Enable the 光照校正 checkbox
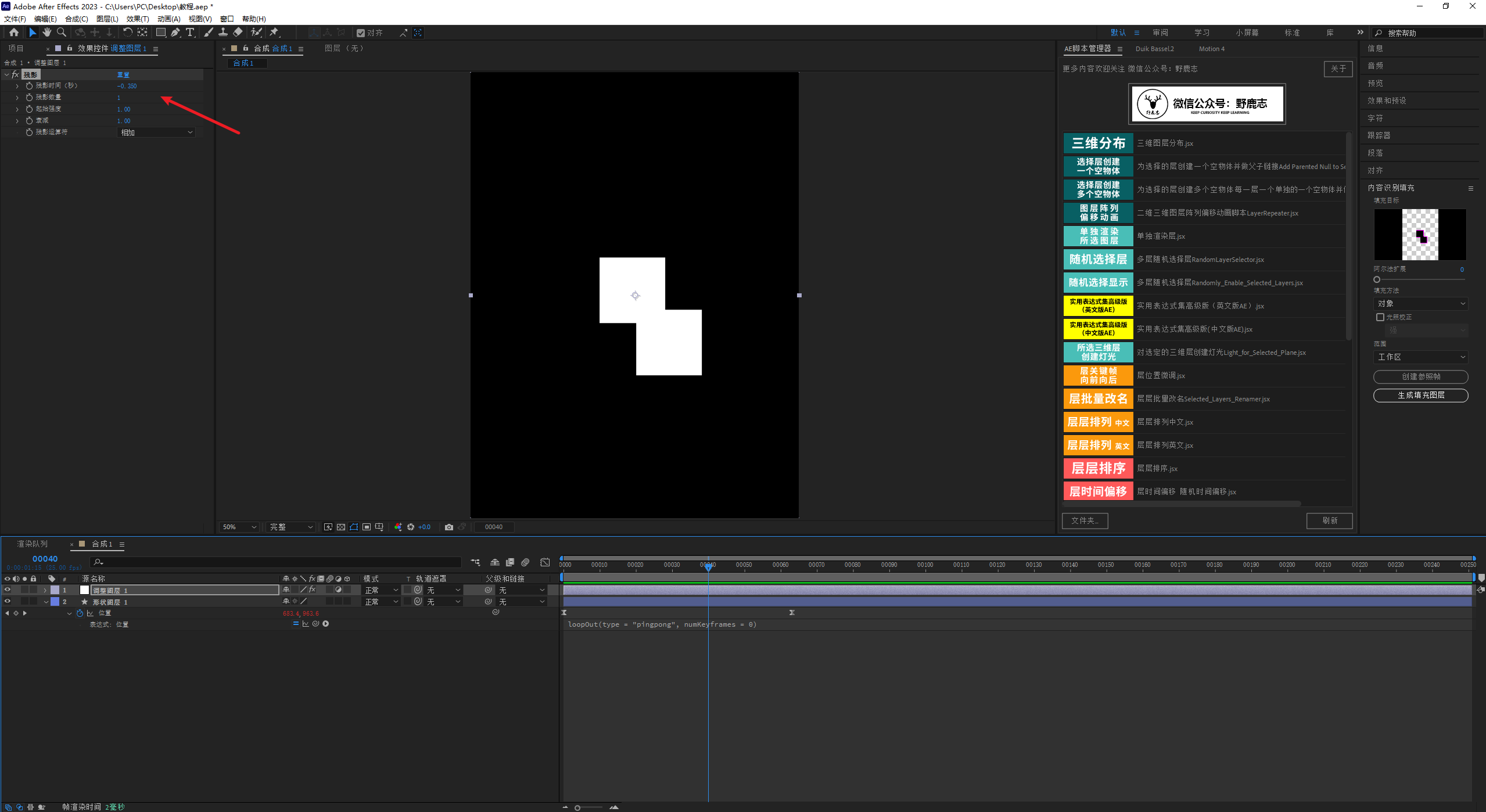 1380,317
